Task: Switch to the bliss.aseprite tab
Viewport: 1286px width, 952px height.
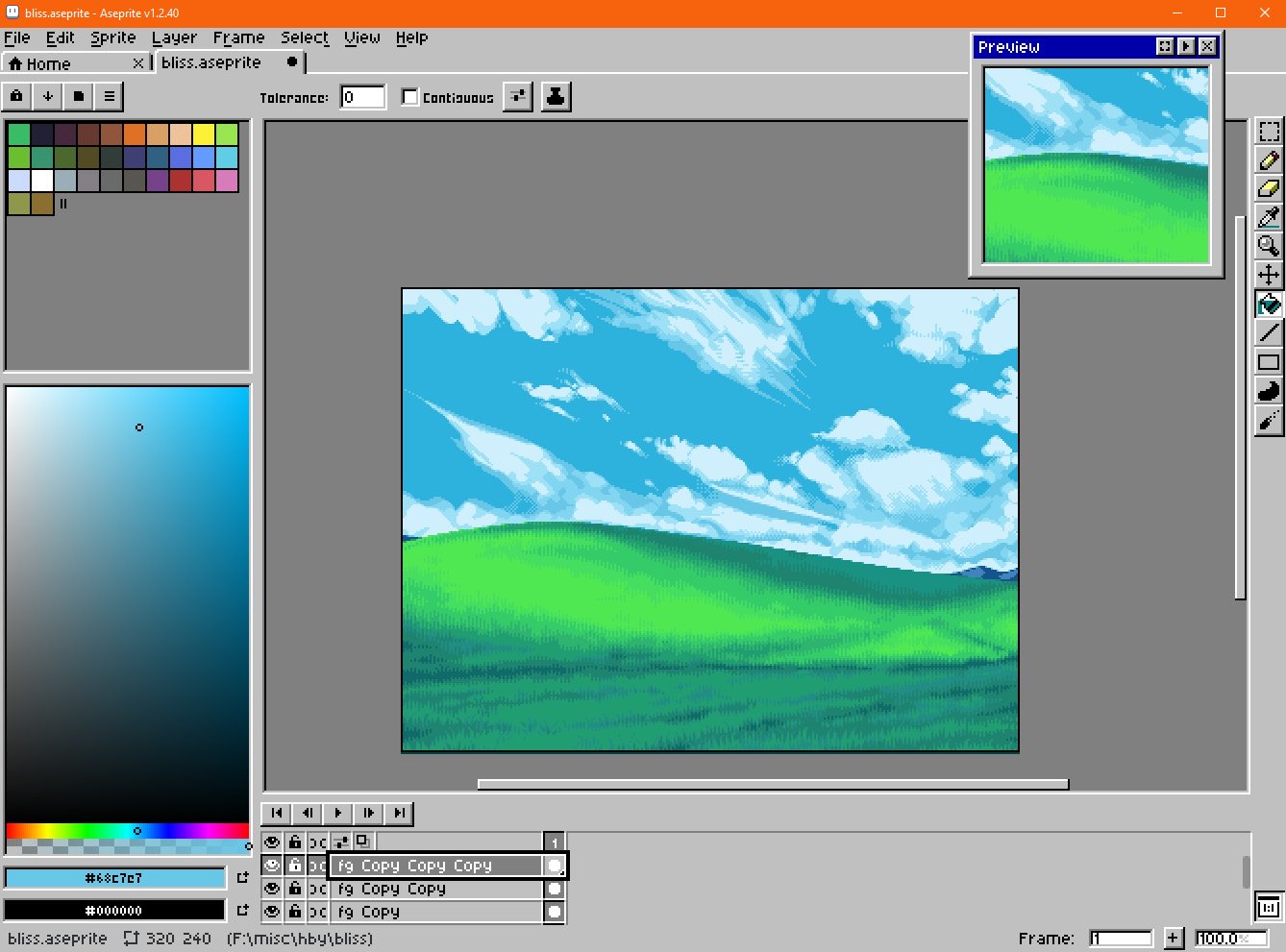Action: click(x=232, y=62)
